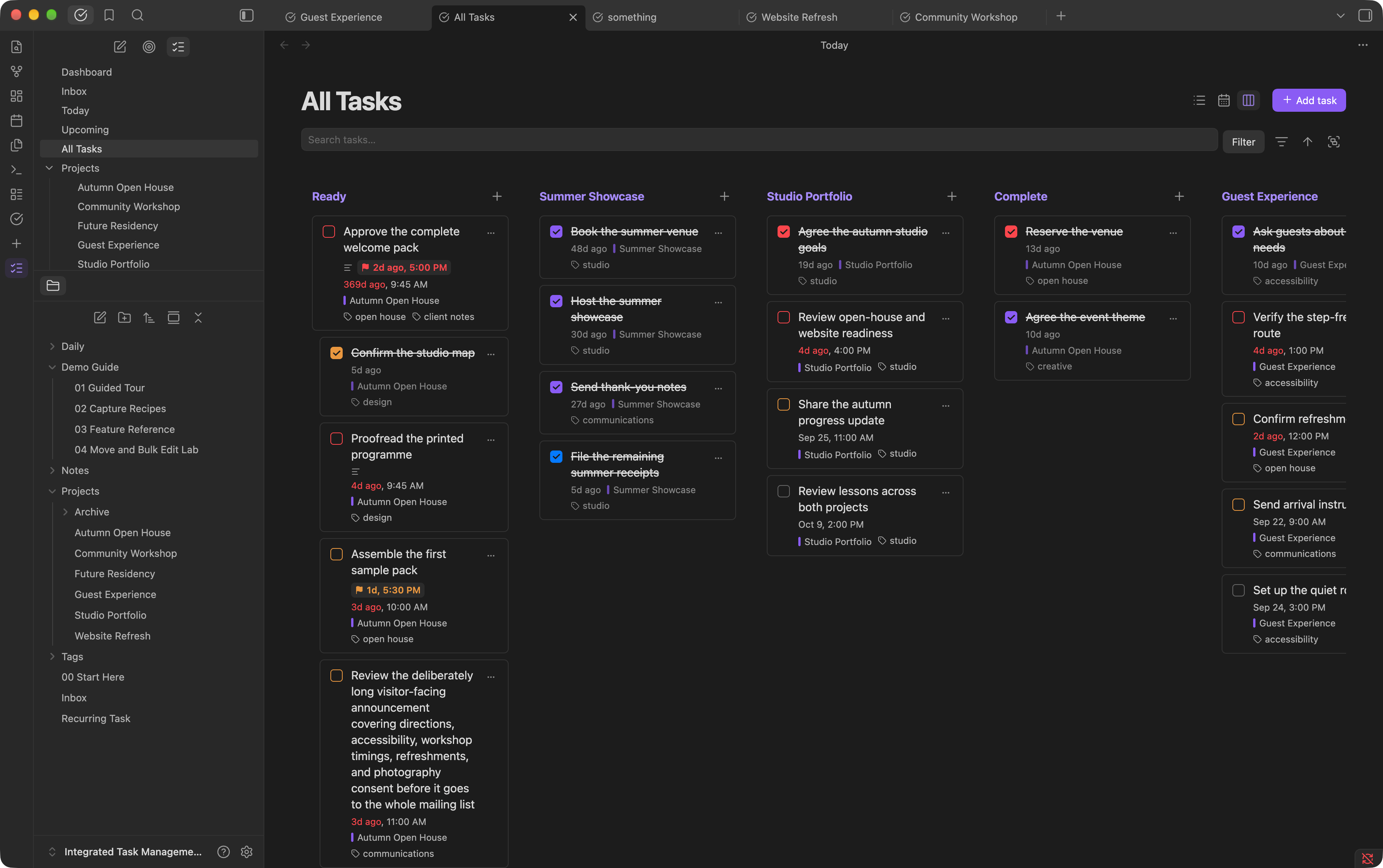Open the search magnifier in title bar
Screen dimensions: 1383x868
[x=137, y=15]
